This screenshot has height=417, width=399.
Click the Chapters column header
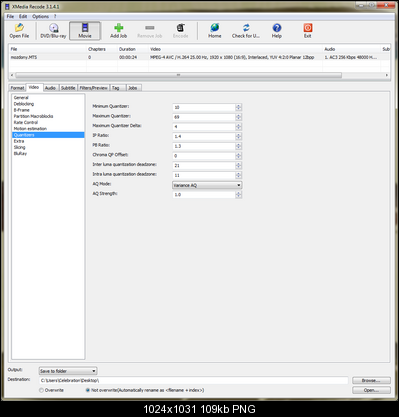[102, 49]
